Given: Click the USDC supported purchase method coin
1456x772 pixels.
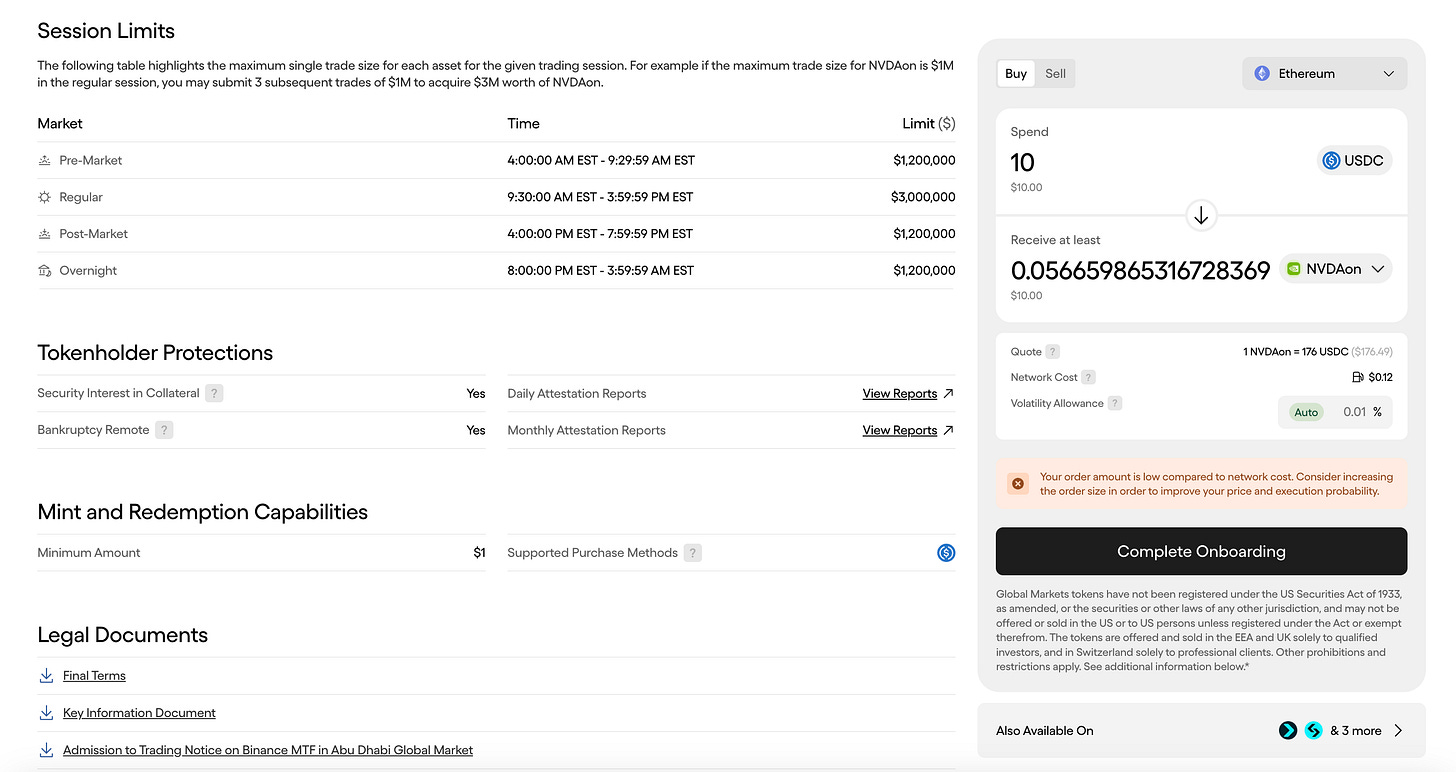Looking at the screenshot, I should (x=946, y=553).
